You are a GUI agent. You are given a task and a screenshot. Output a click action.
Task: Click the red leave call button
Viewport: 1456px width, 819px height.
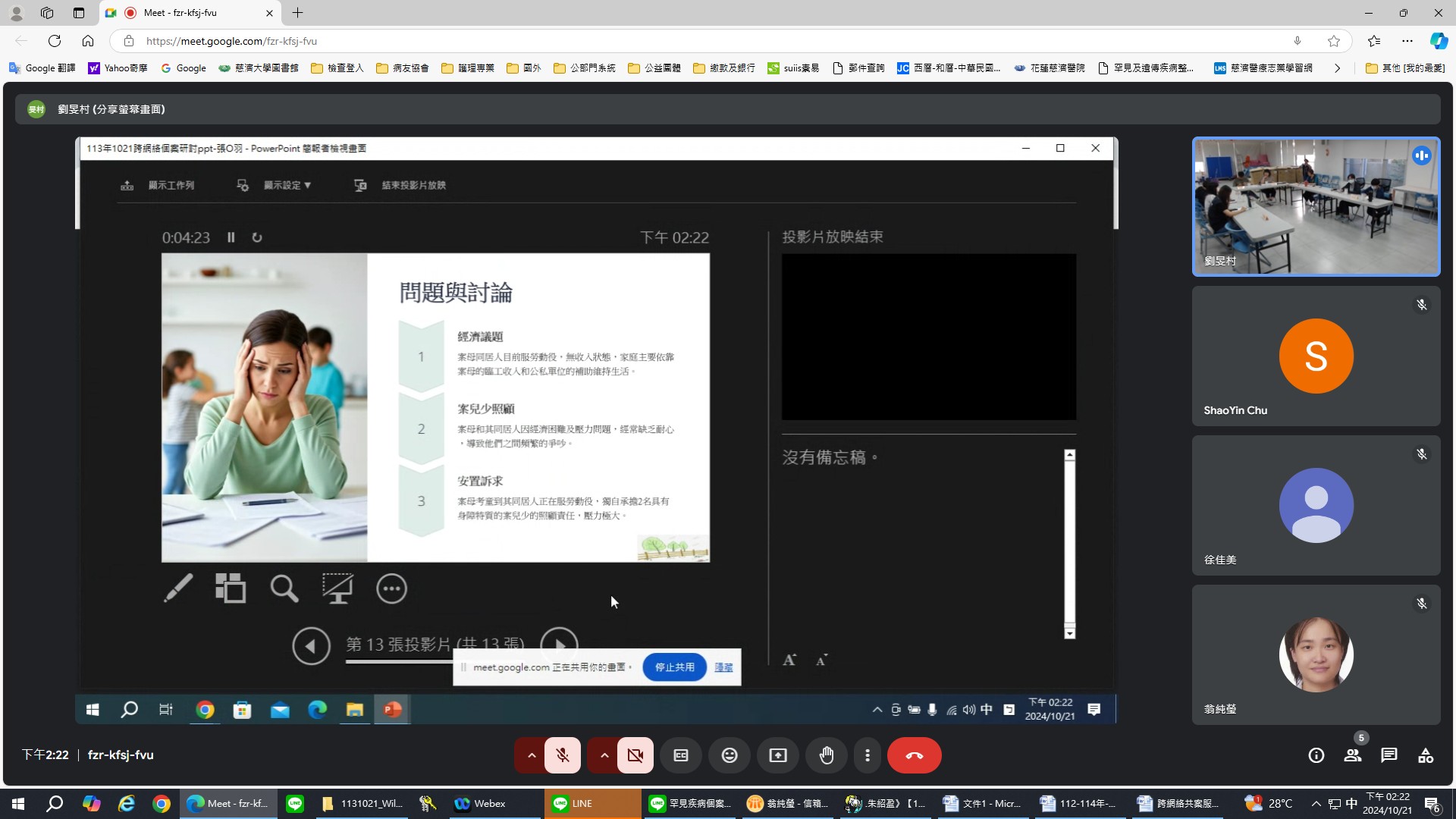tap(914, 755)
